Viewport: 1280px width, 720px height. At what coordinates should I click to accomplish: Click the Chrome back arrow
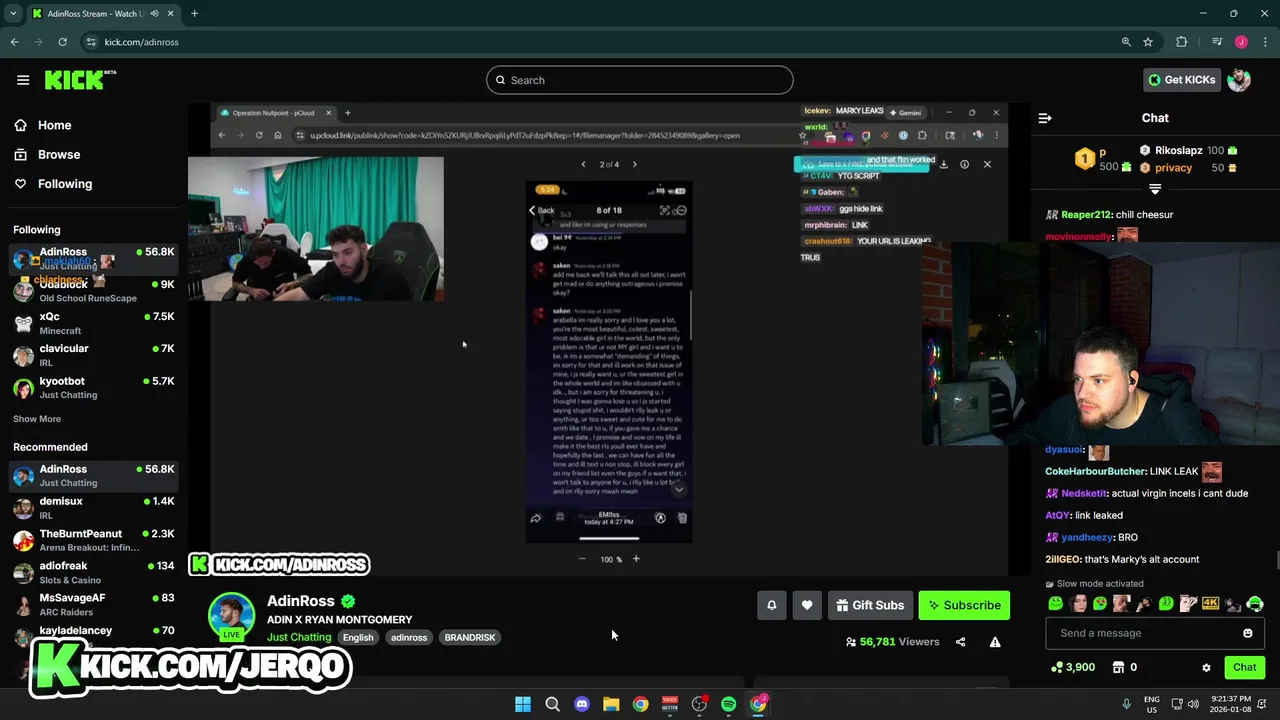click(x=15, y=42)
